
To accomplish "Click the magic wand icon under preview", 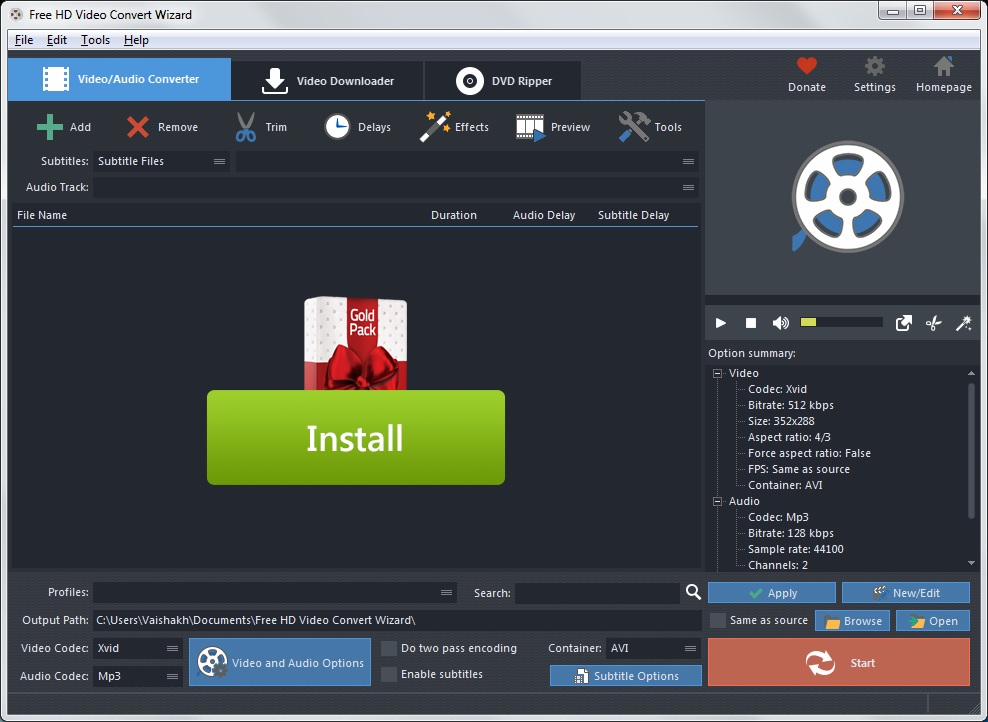I will (x=963, y=323).
